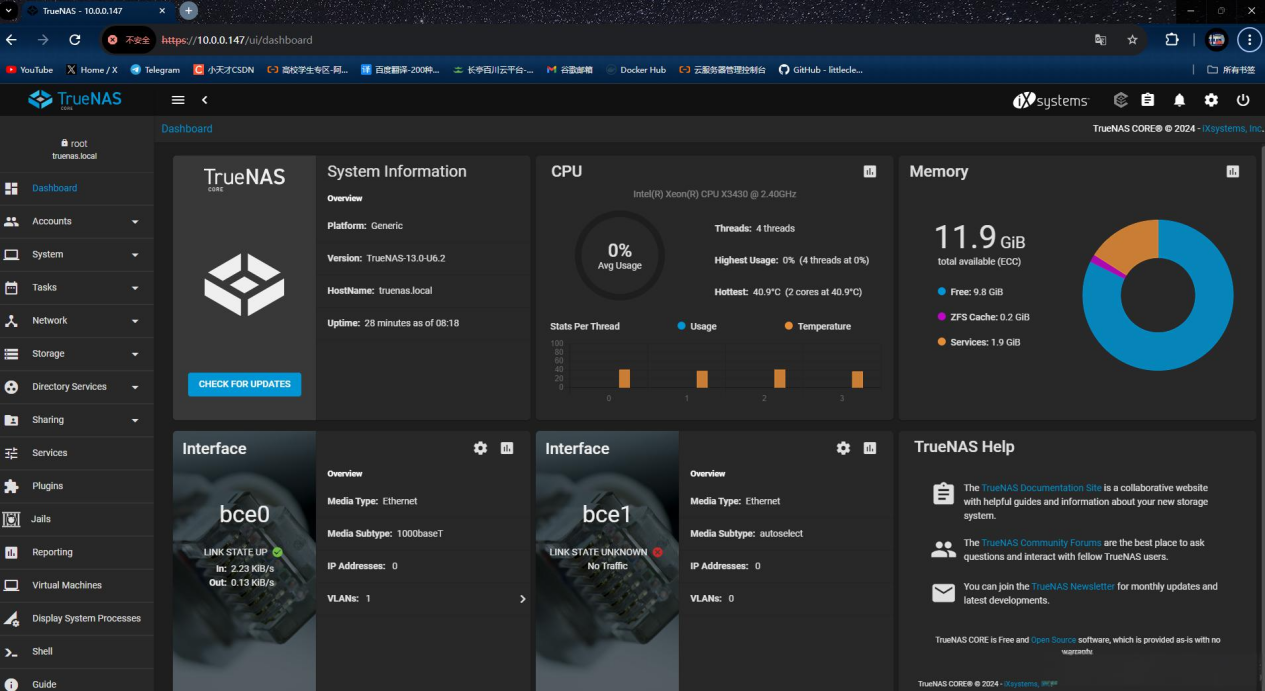Expand the Storage menu arrow

135,354
